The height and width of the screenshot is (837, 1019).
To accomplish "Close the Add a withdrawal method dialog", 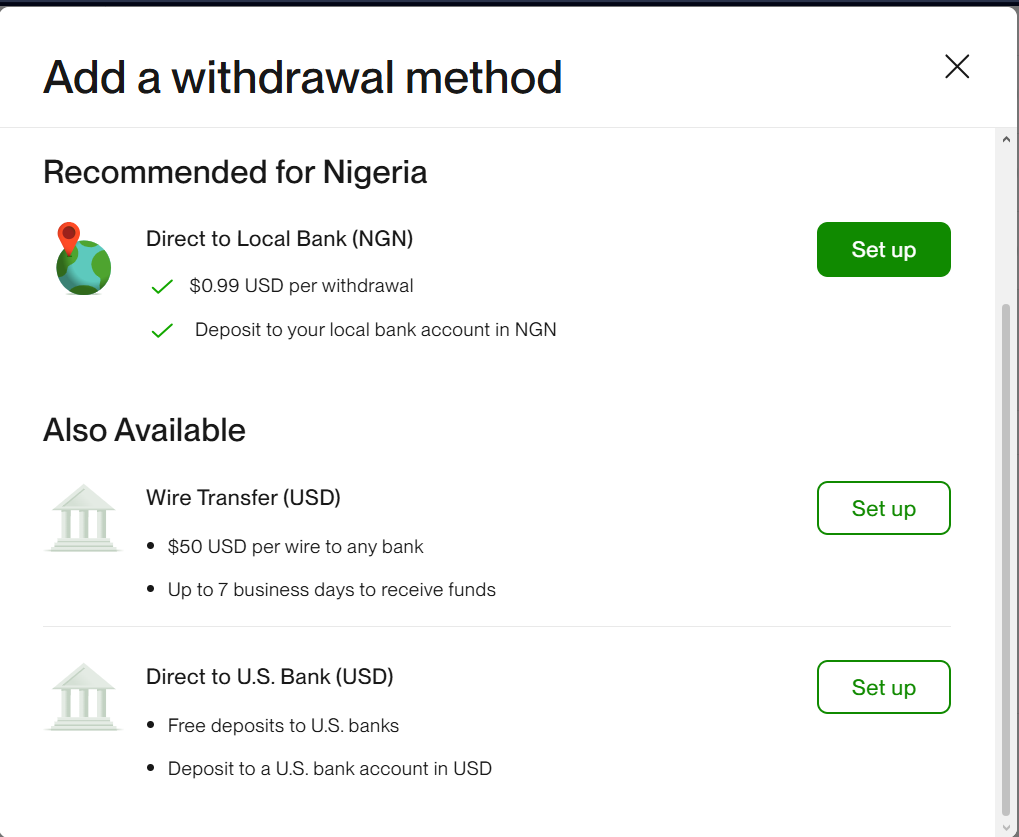I will tap(957, 67).
